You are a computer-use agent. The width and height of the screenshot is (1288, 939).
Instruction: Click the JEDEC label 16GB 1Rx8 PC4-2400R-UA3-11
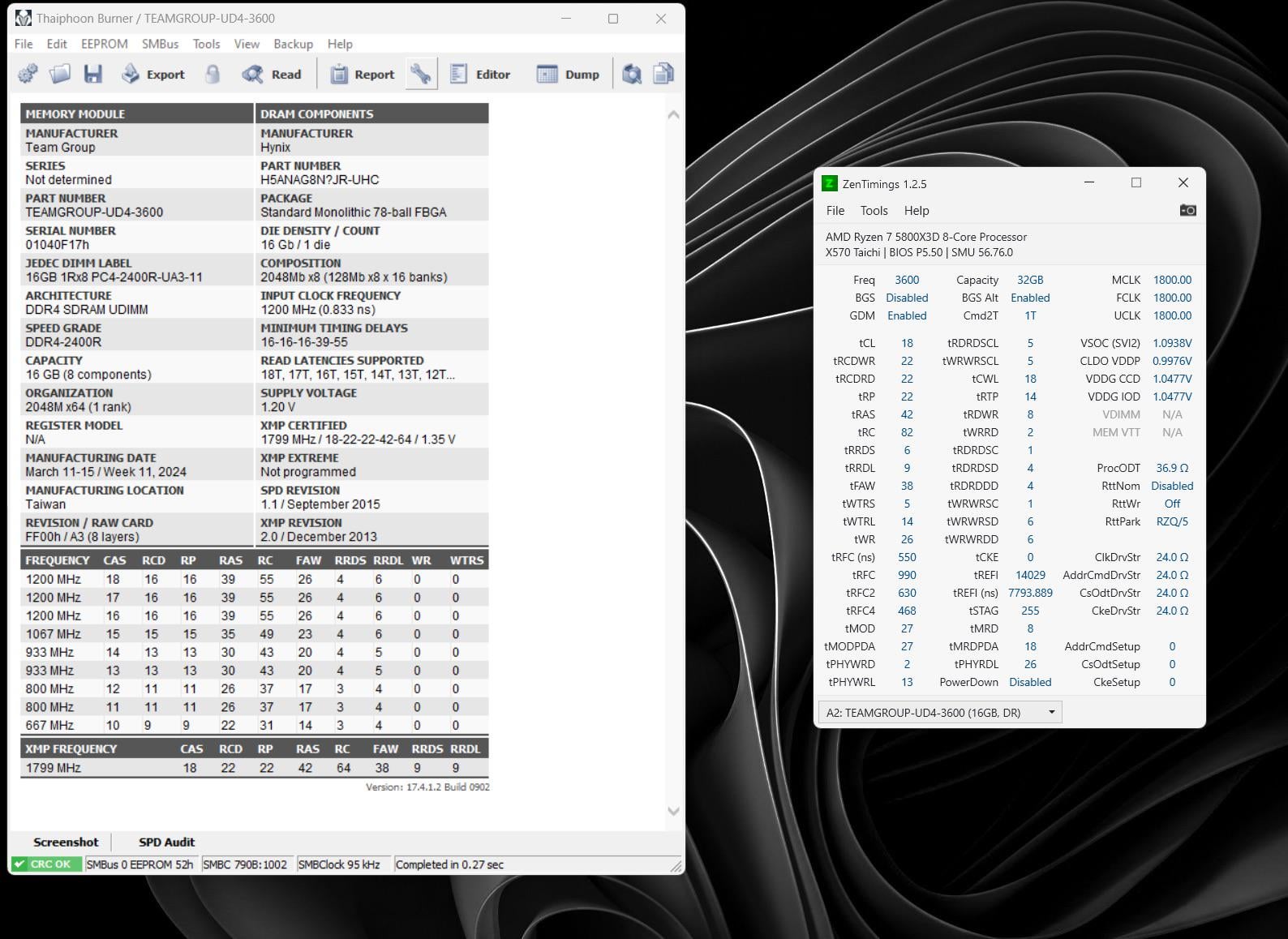tap(114, 277)
